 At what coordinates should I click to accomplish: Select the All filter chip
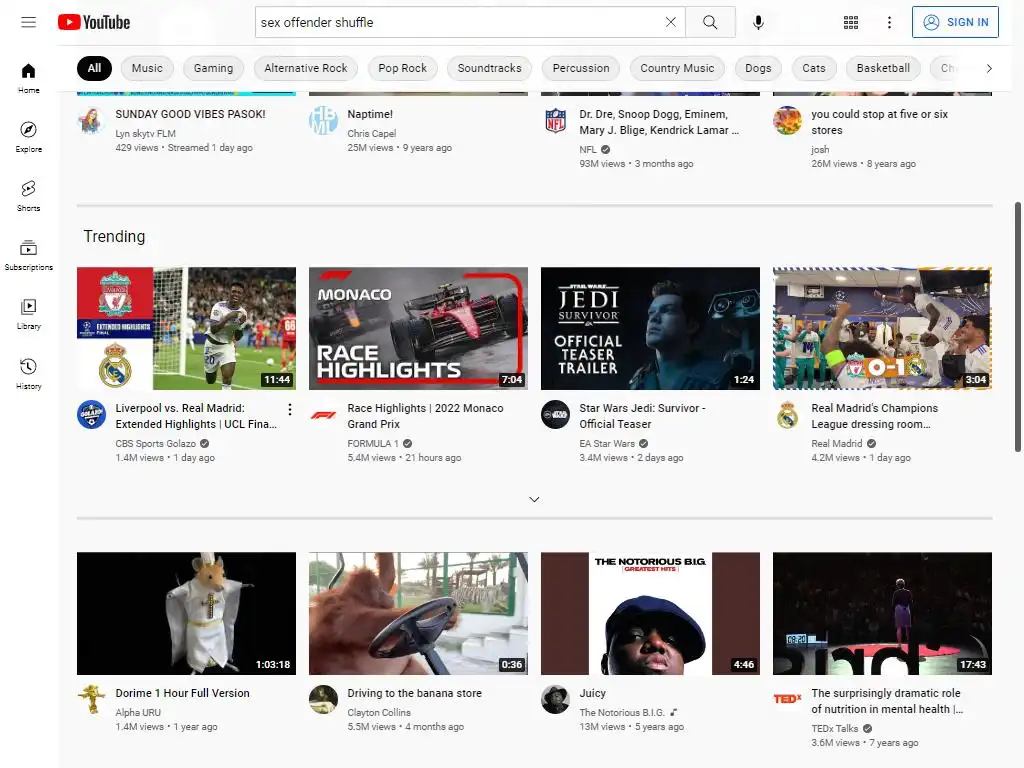(x=95, y=68)
